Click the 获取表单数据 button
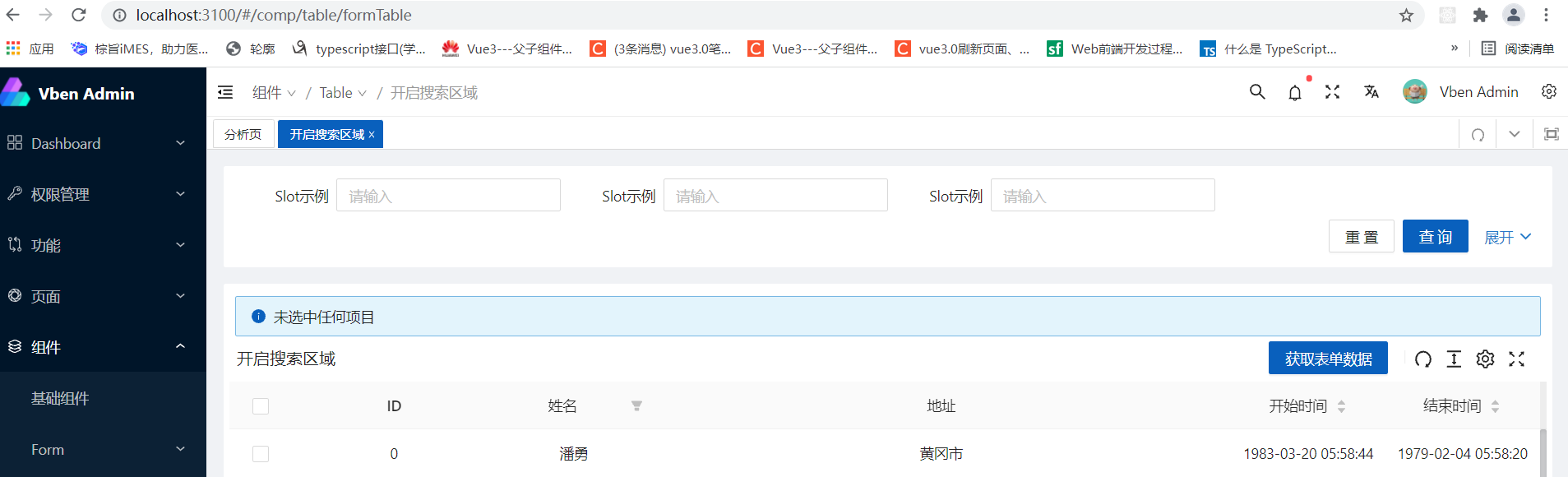The width and height of the screenshot is (1568, 477). click(1328, 359)
